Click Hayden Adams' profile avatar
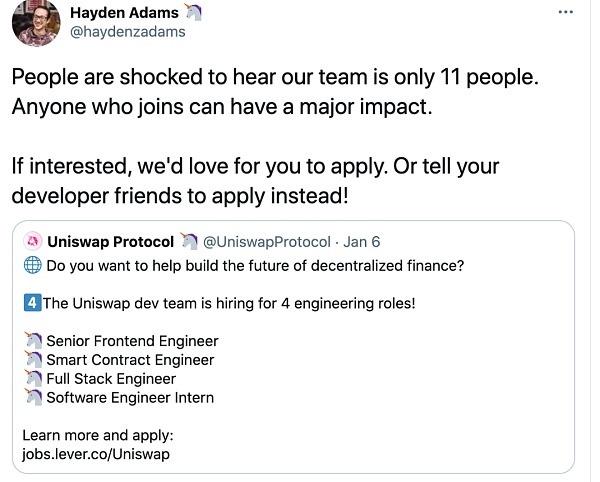Image resolution: width=600 pixels, height=482 pixels. [35, 22]
